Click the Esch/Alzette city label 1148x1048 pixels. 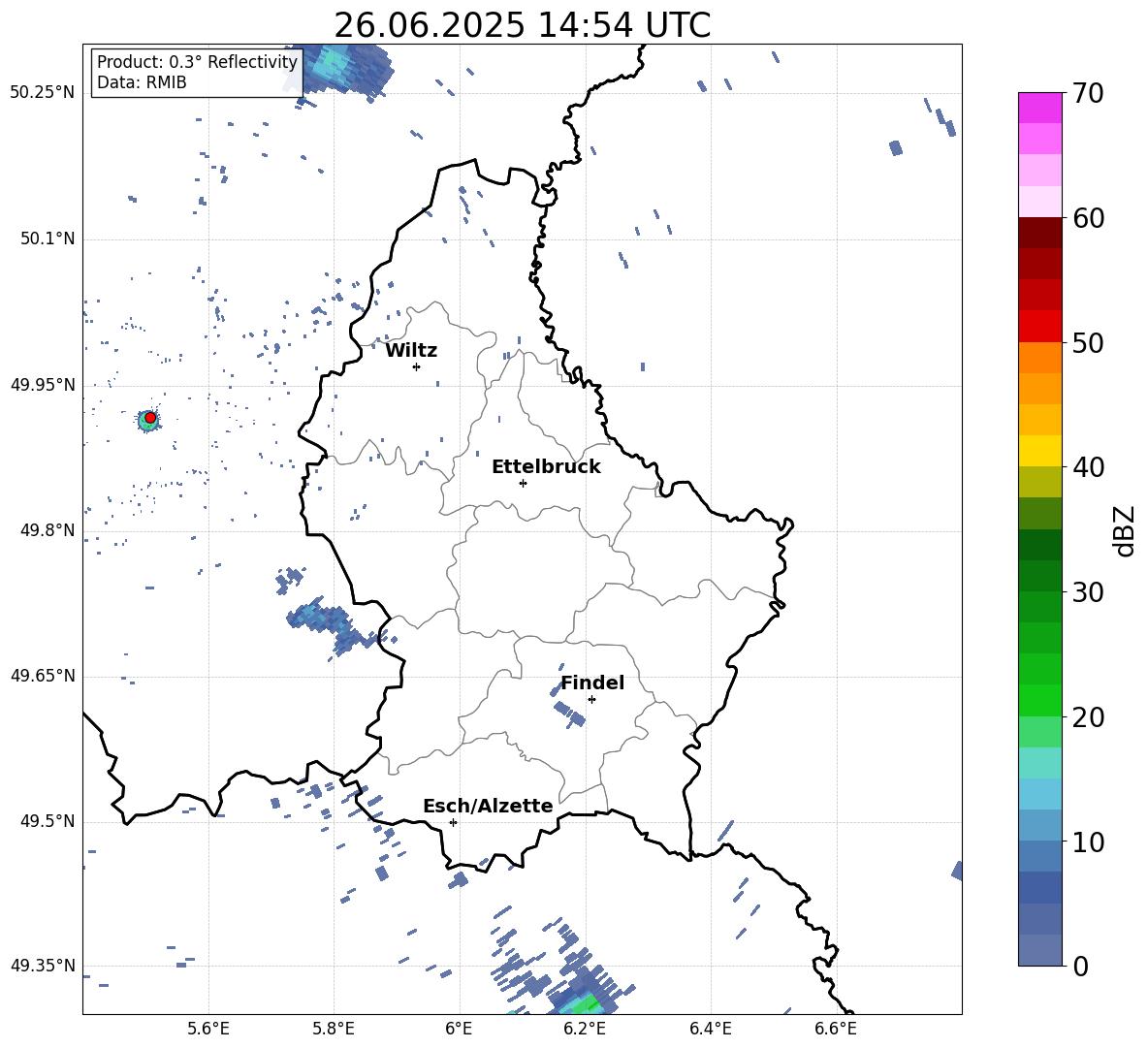click(488, 806)
